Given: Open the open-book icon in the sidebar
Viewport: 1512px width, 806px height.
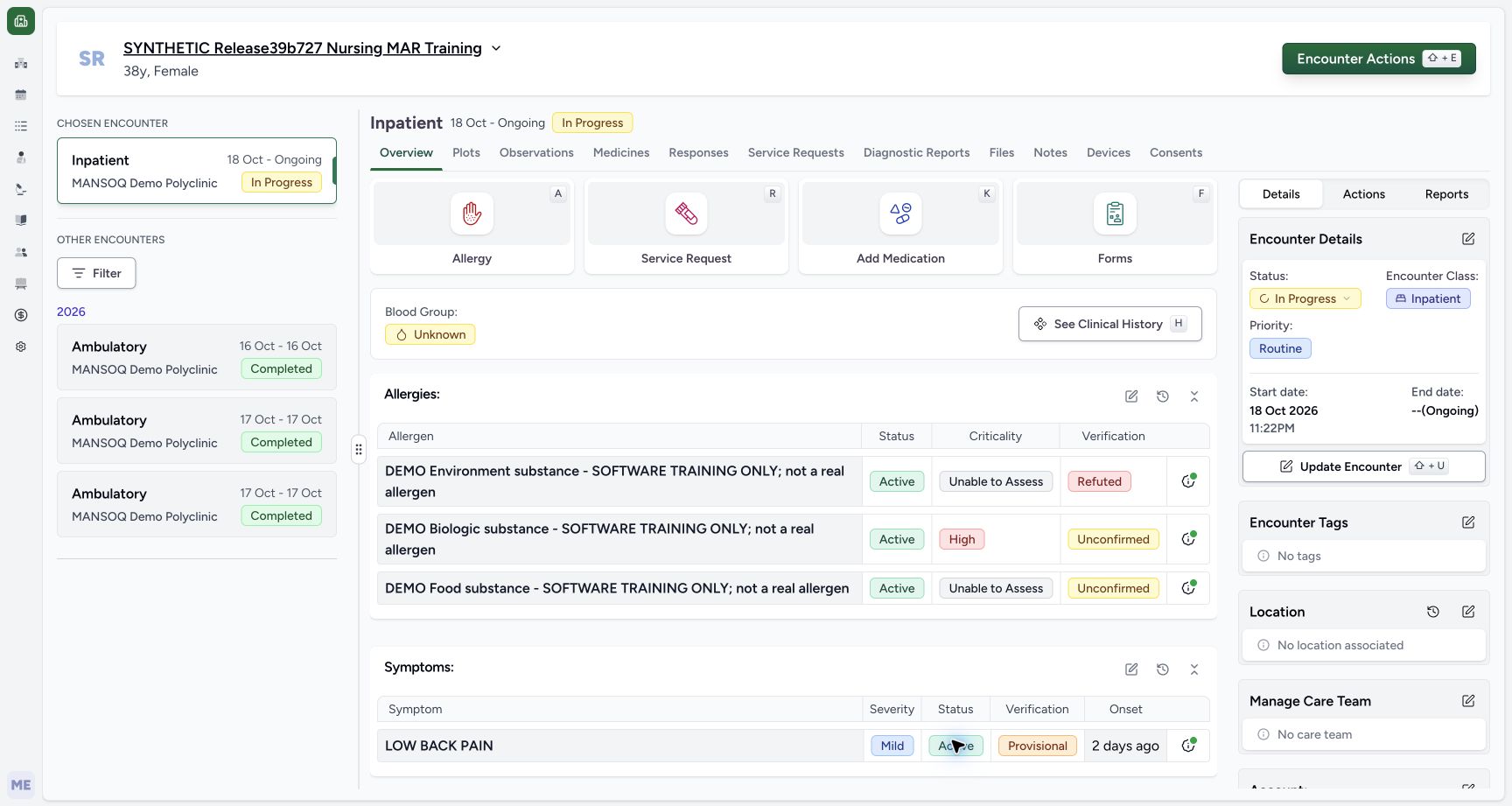Looking at the screenshot, I should [x=21, y=221].
